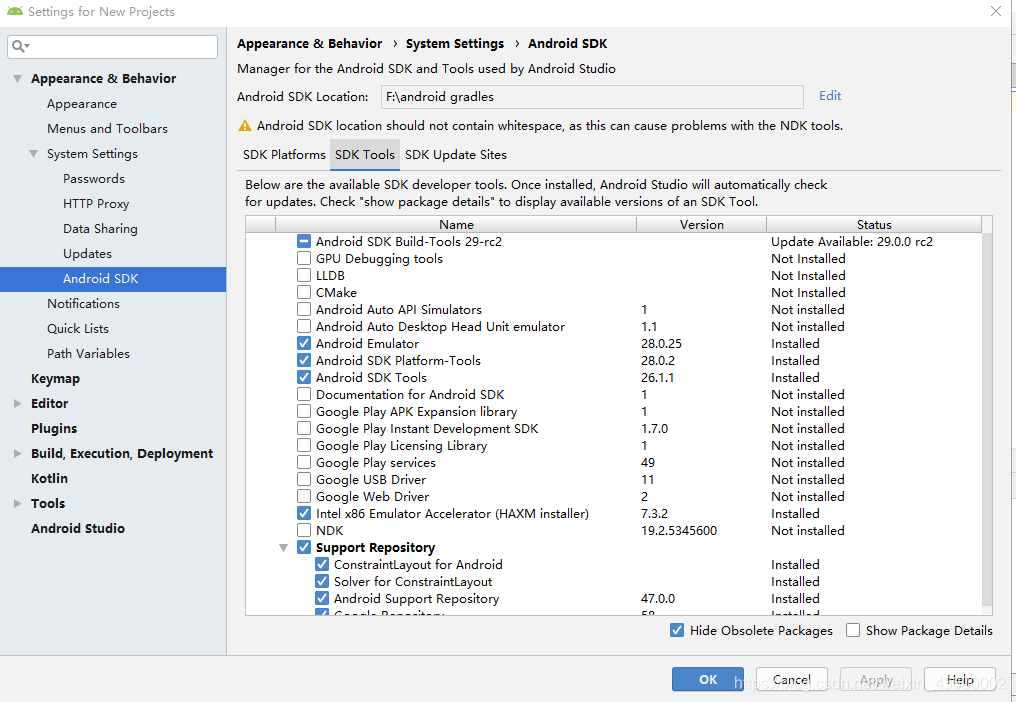Collapse Support Repository disclosure triangle
1016x702 pixels.
point(283,548)
